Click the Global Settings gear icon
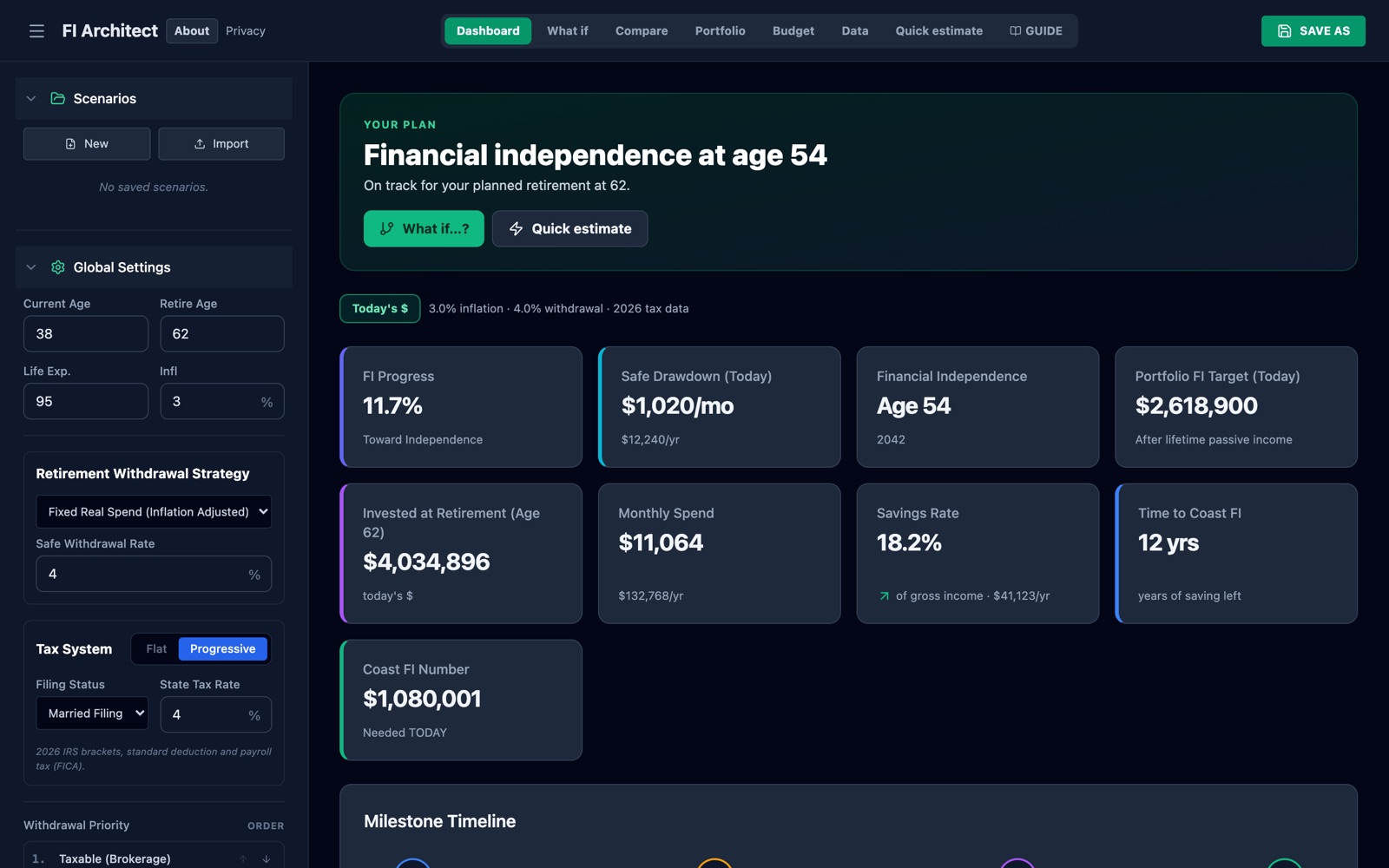This screenshot has width=1389, height=868. click(58, 267)
